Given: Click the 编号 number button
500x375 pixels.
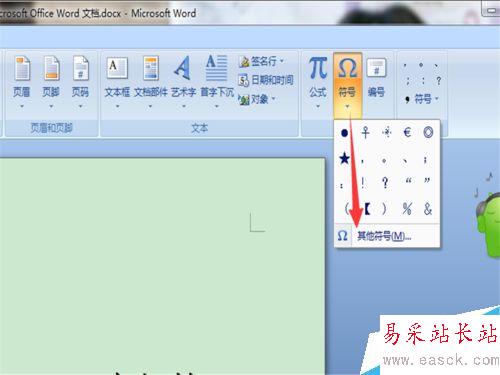Looking at the screenshot, I should (x=376, y=78).
